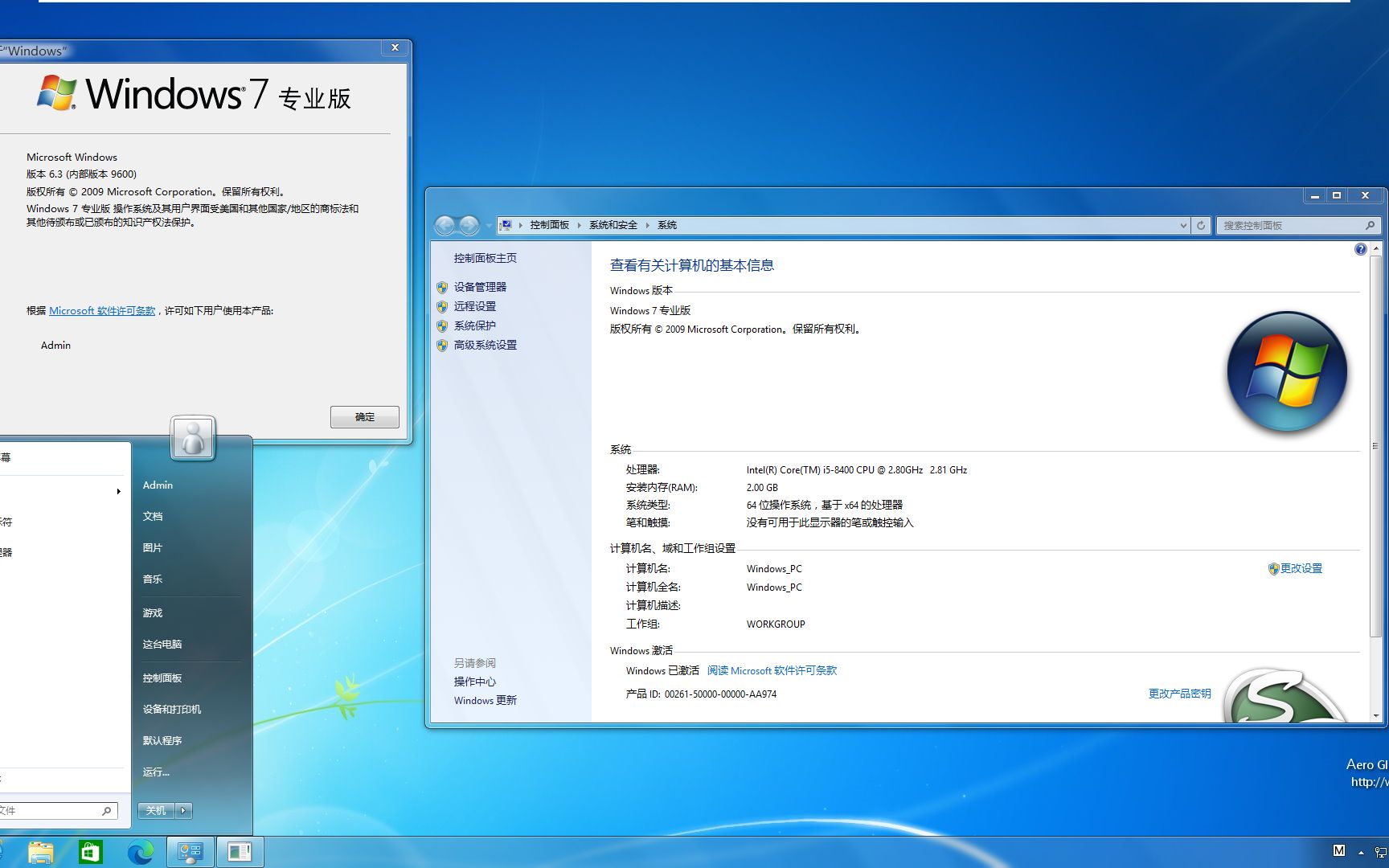Click 更改产品密钥 link
Image resolution: width=1389 pixels, height=868 pixels.
tap(1179, 694)
